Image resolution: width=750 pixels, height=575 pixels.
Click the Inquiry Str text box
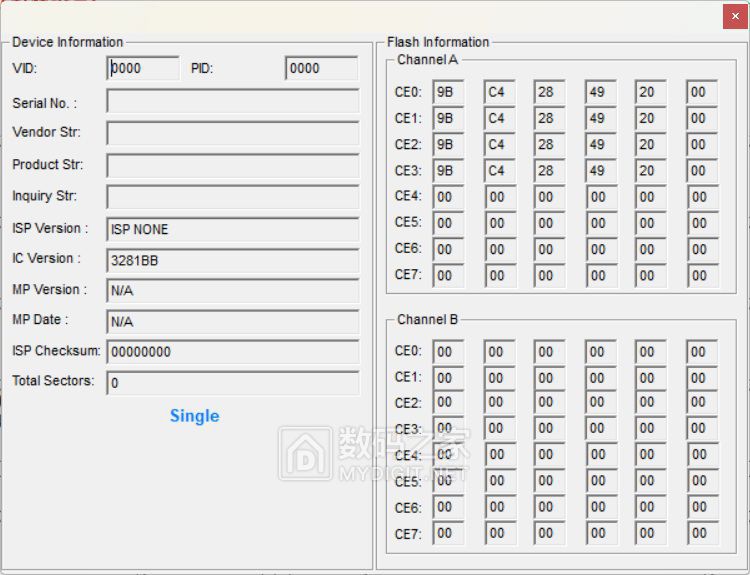pyautogui.click(x=232, y=197)
